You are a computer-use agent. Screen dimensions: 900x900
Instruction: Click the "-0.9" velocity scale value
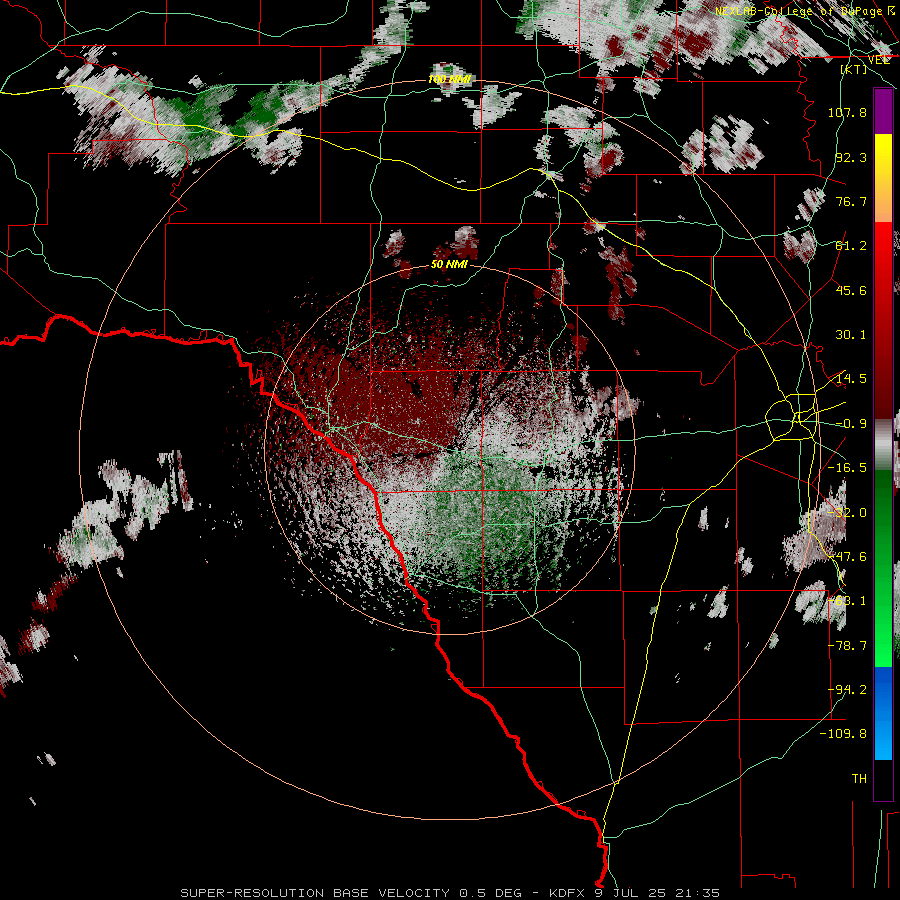click(x=851, y=423)
